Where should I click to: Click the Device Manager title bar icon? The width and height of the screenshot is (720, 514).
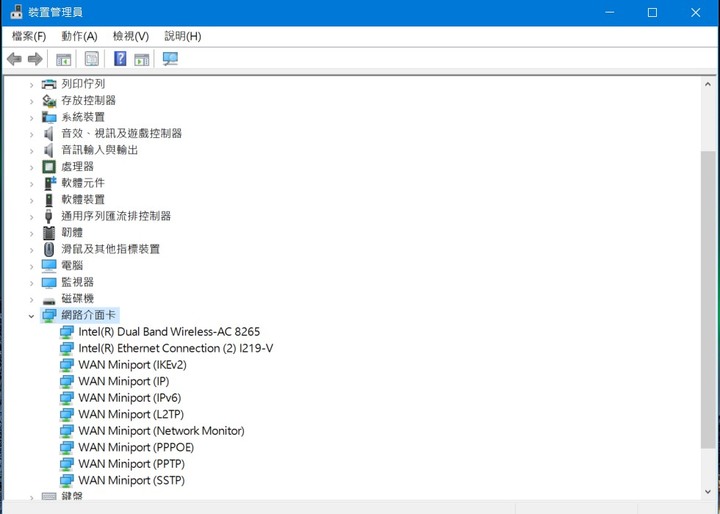coord(16,12)
